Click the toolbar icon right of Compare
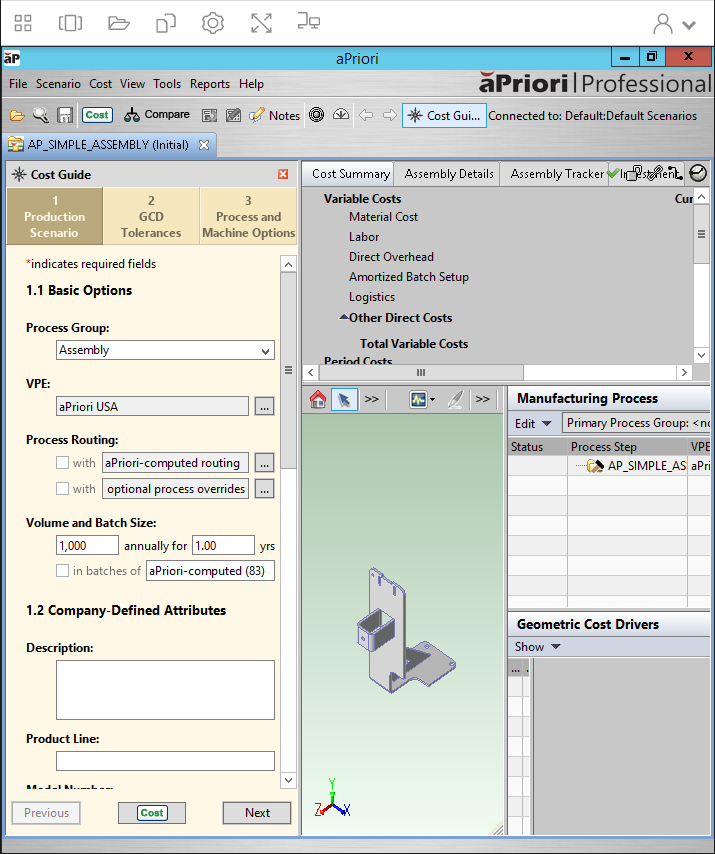 click(x=209, y=115)
